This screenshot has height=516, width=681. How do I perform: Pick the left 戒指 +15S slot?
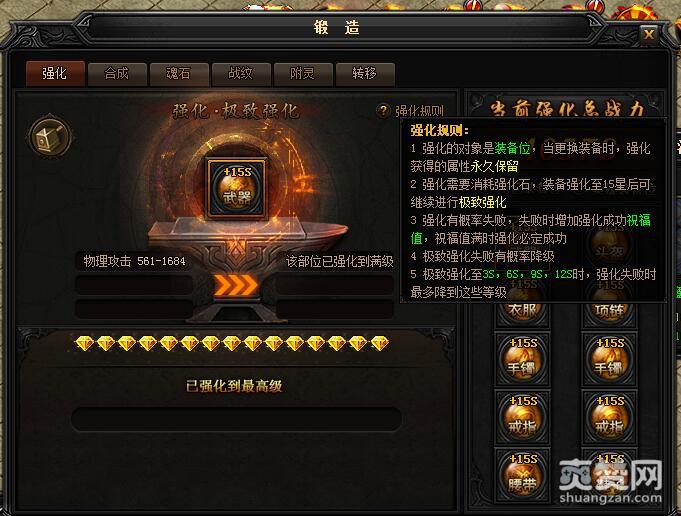point(523,417)
